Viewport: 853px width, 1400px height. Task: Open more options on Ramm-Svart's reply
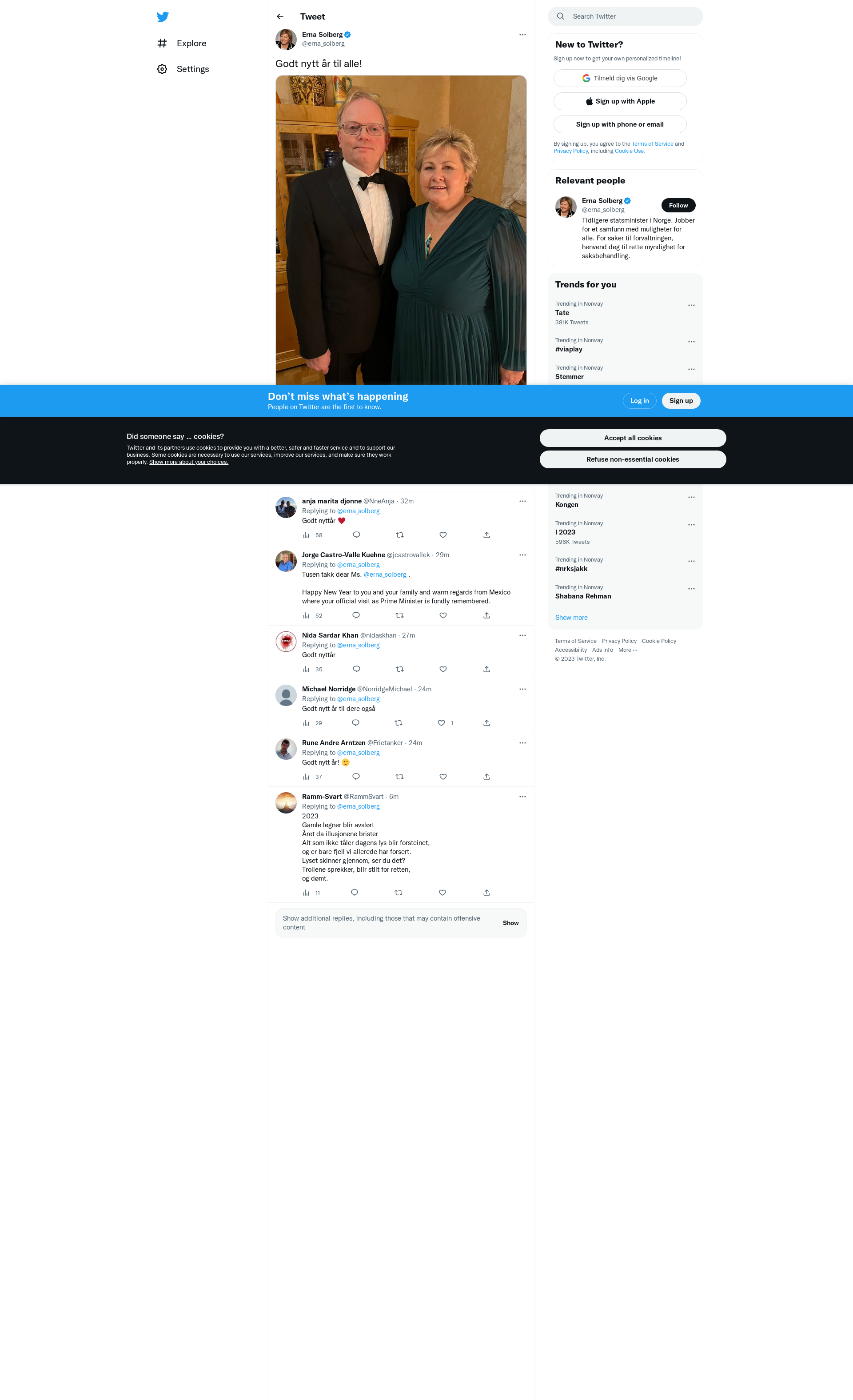pos(522,797)
